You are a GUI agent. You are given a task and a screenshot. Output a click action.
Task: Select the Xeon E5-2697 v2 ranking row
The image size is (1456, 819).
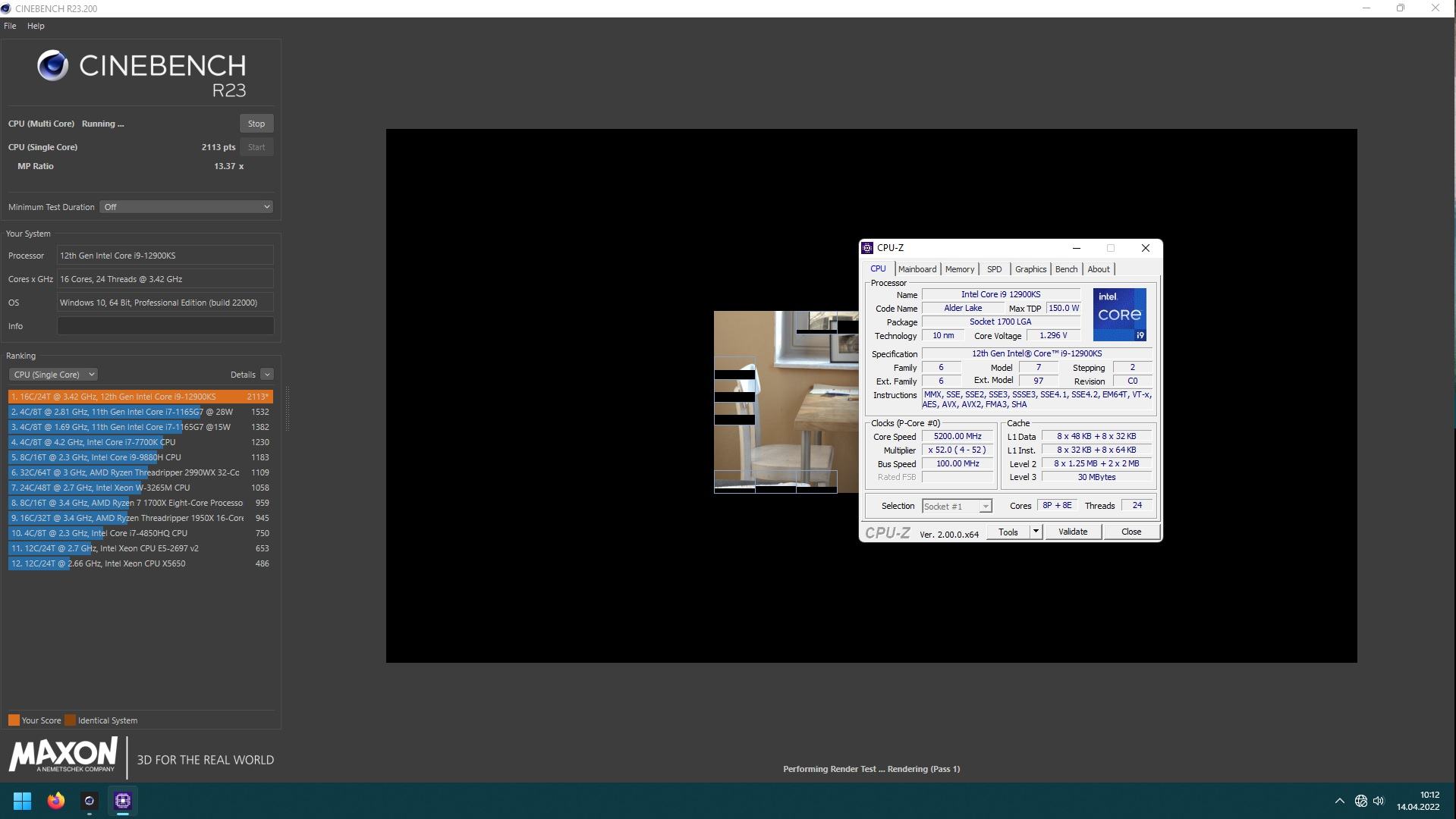[x=140, y=548]
